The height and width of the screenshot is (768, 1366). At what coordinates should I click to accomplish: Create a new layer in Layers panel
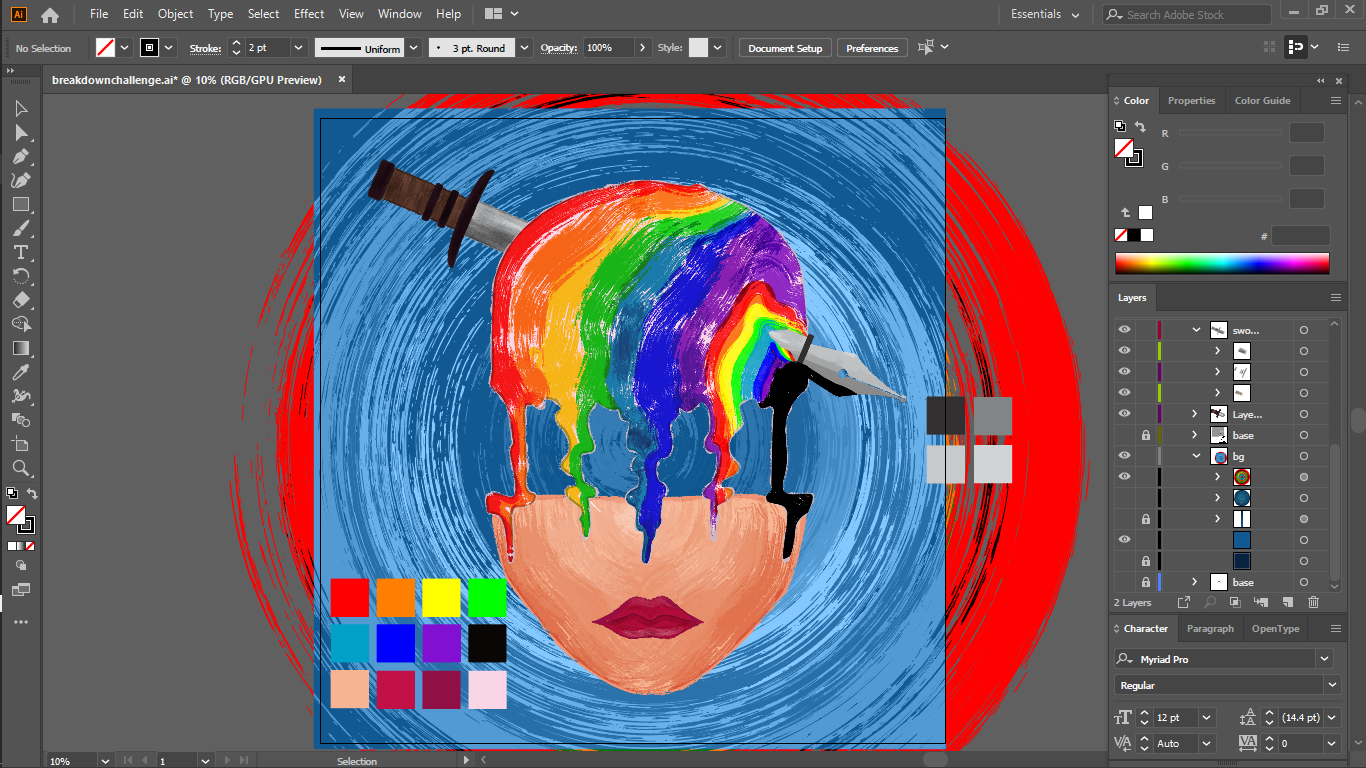click(1287, 602)
